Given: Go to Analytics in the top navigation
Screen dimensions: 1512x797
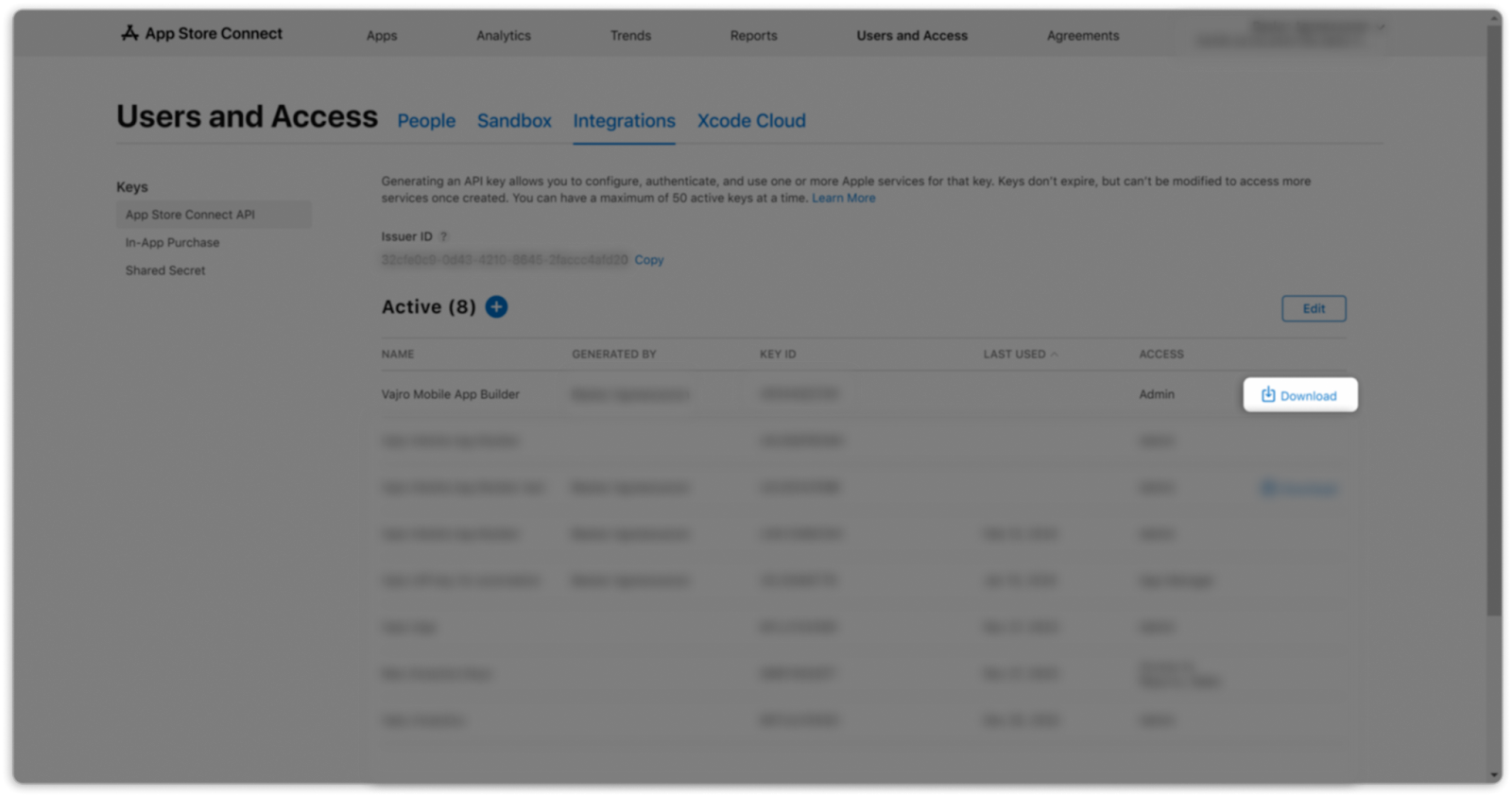Looking at the screenshot, I should (x=504, y=36).
